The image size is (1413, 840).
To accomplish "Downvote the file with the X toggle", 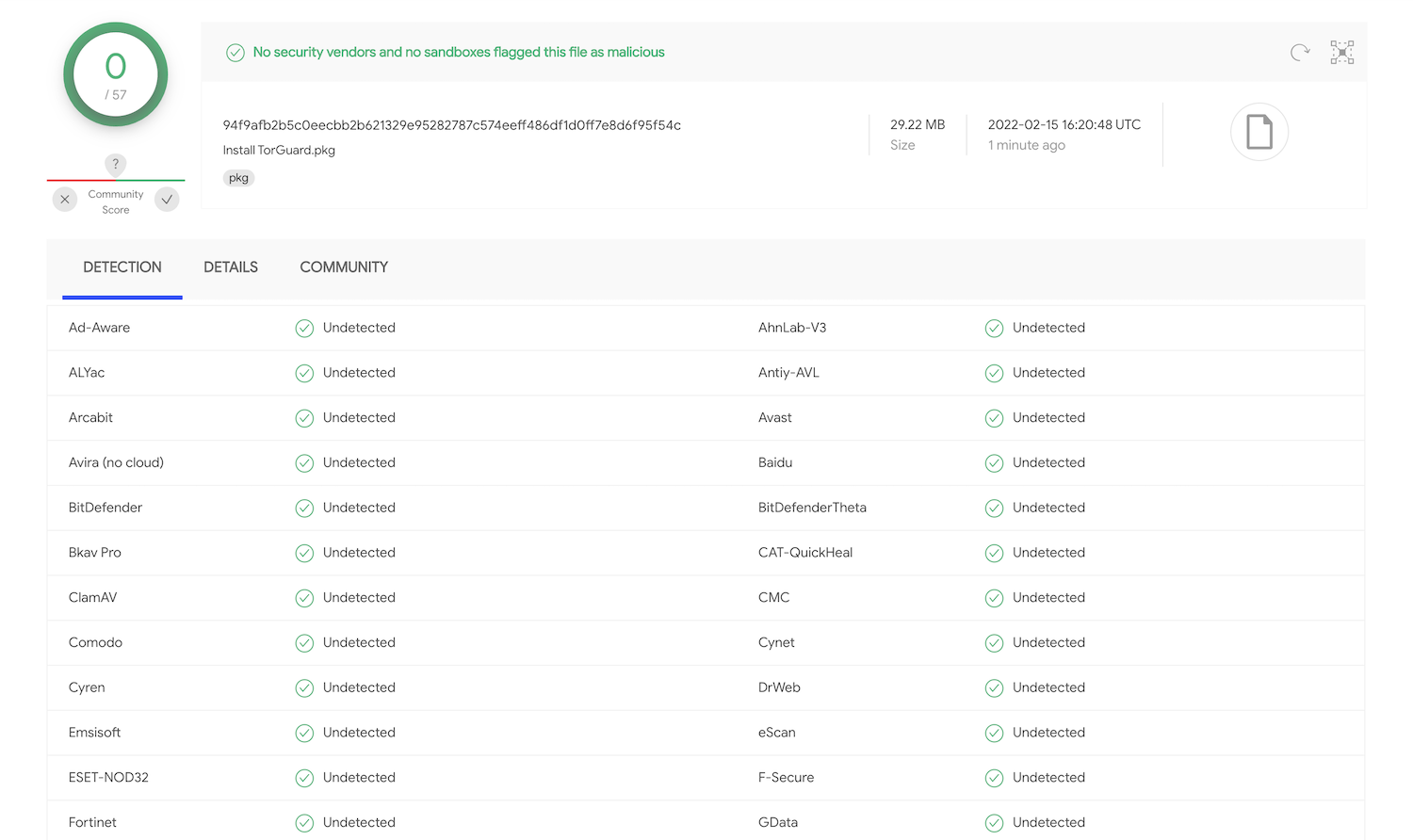I will point(64,200).
